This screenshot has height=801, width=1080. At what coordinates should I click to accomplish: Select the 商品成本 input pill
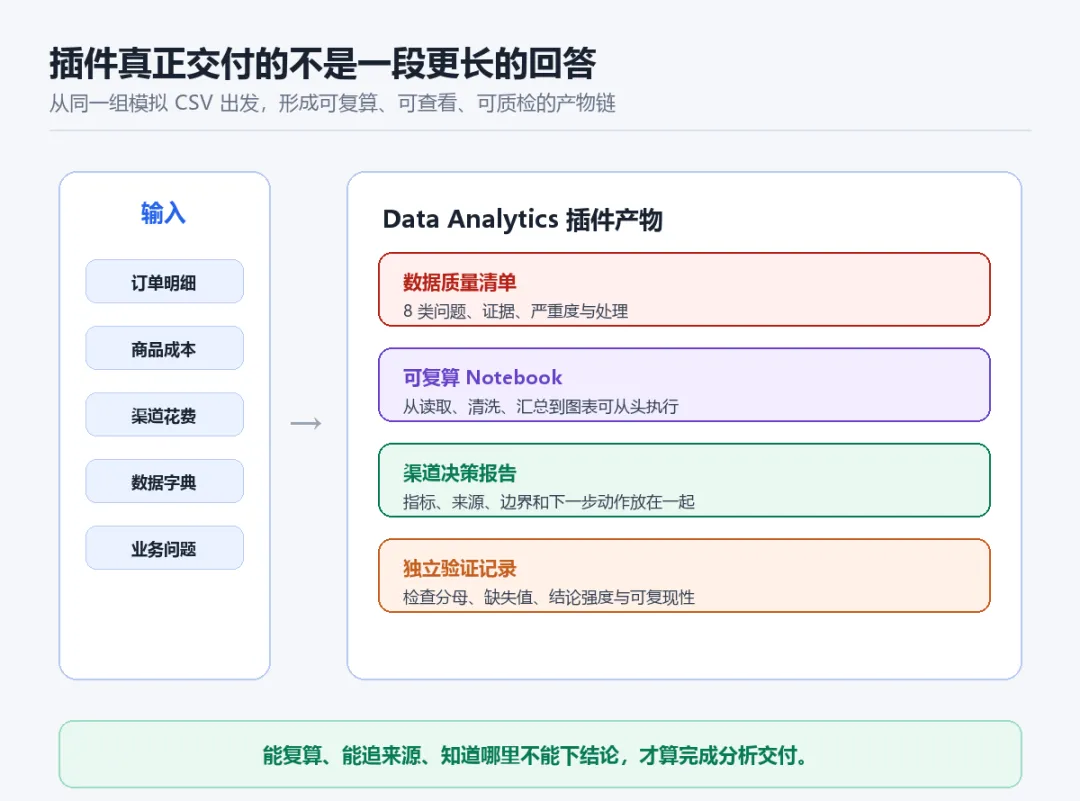pyautogui.click(x=165, y=348)
